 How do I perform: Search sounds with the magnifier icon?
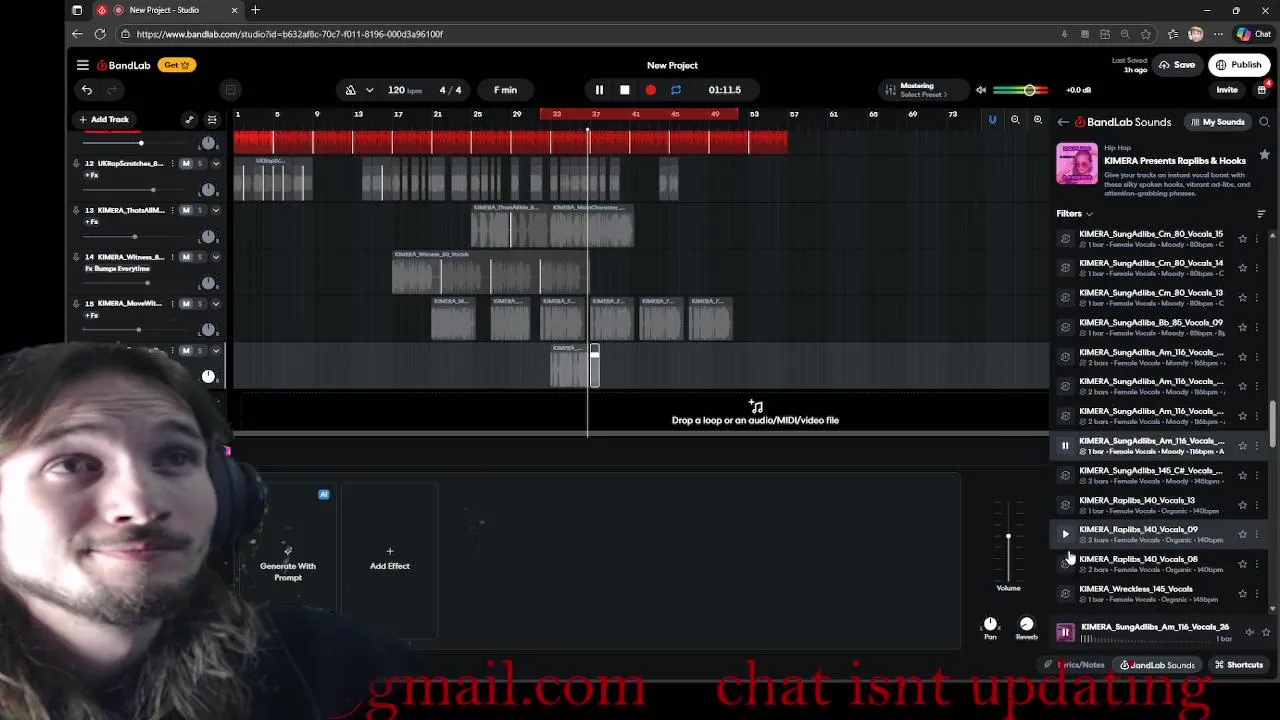1264,122
